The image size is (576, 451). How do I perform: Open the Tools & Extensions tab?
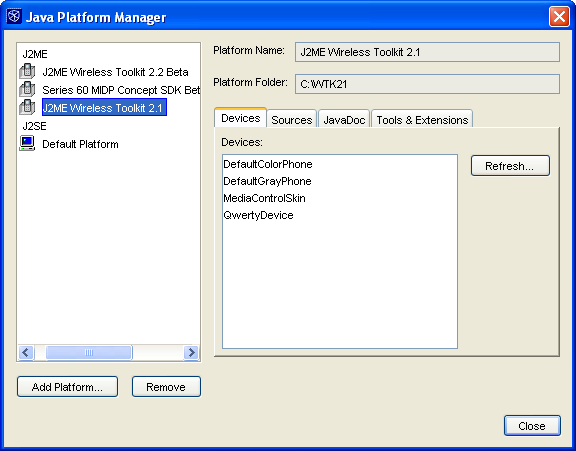[422, 119]
